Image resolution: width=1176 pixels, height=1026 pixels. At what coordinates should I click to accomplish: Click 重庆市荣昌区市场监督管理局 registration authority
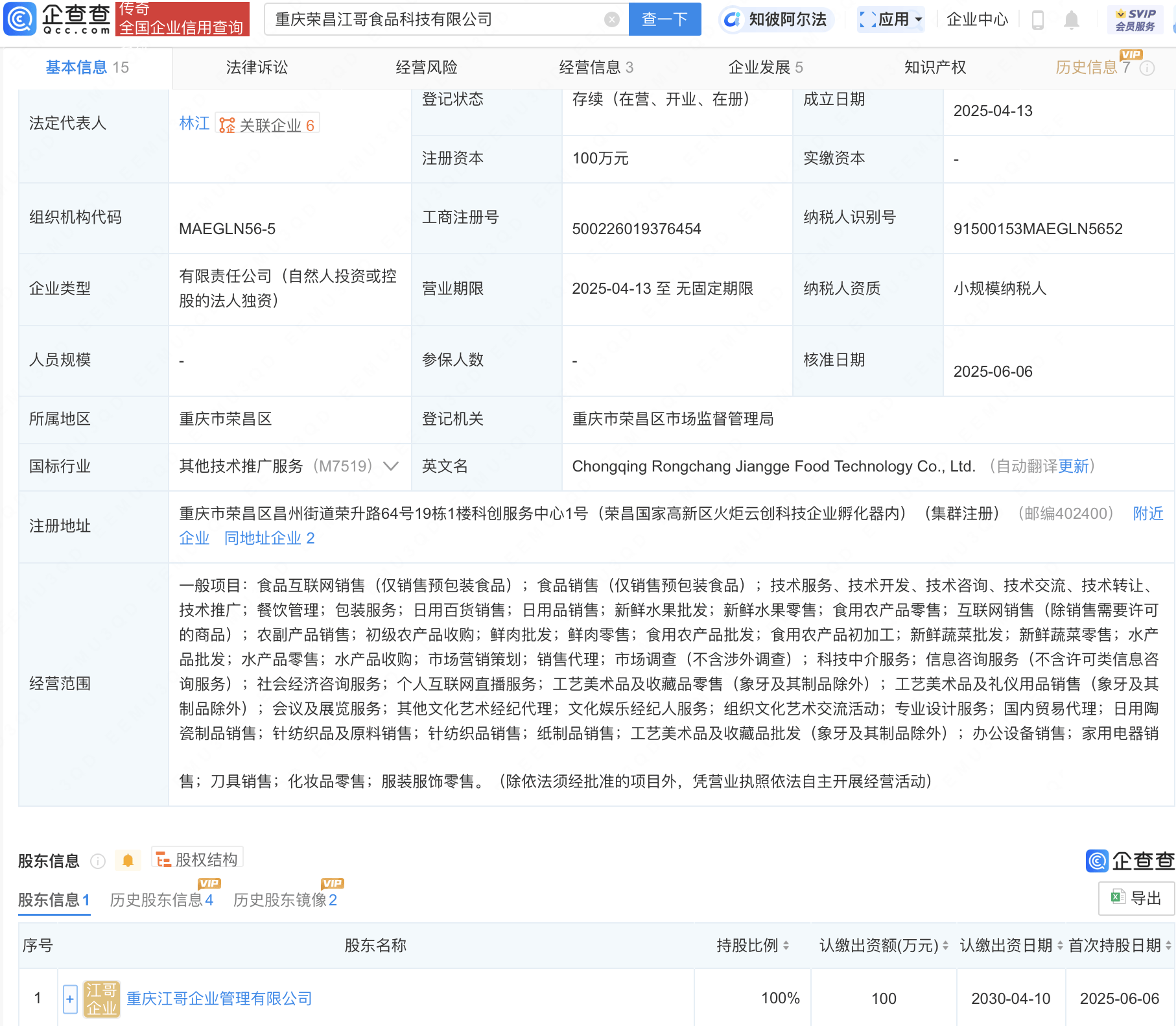point(672,419)
